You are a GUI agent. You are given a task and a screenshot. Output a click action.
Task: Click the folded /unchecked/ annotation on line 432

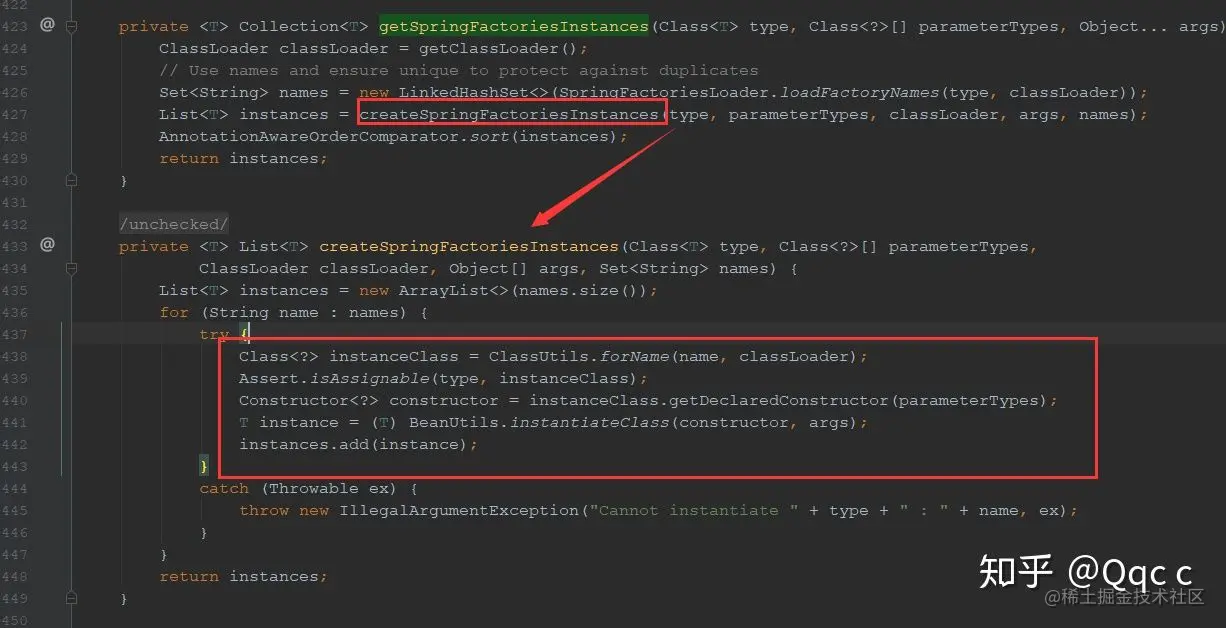(x=174, y=224)
